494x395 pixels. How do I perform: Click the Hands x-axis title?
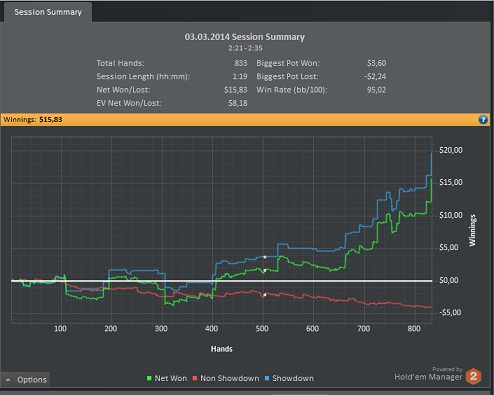pyautogui.click(x=221, y=349)
